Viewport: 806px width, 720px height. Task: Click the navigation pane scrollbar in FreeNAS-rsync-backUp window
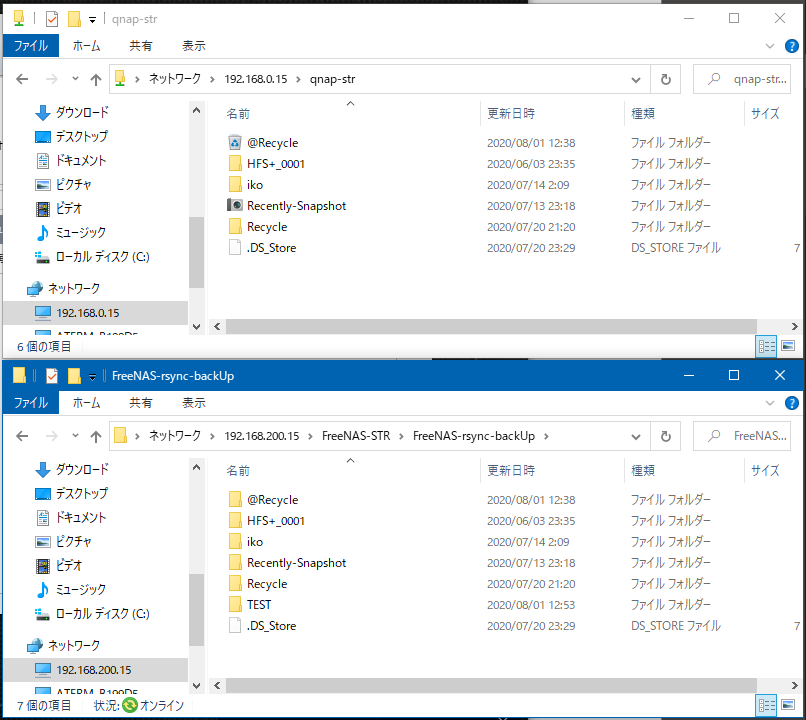coord(196,609)
